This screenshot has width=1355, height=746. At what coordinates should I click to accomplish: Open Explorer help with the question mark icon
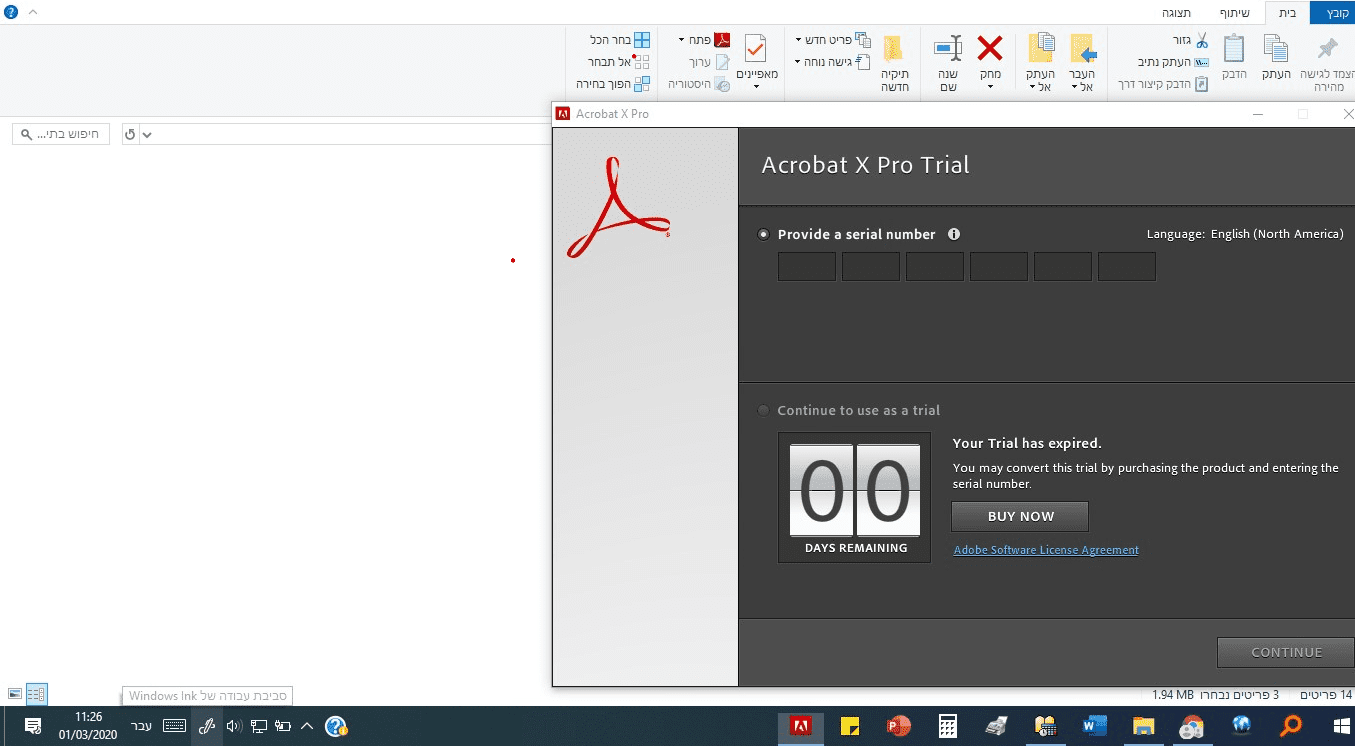11,12
